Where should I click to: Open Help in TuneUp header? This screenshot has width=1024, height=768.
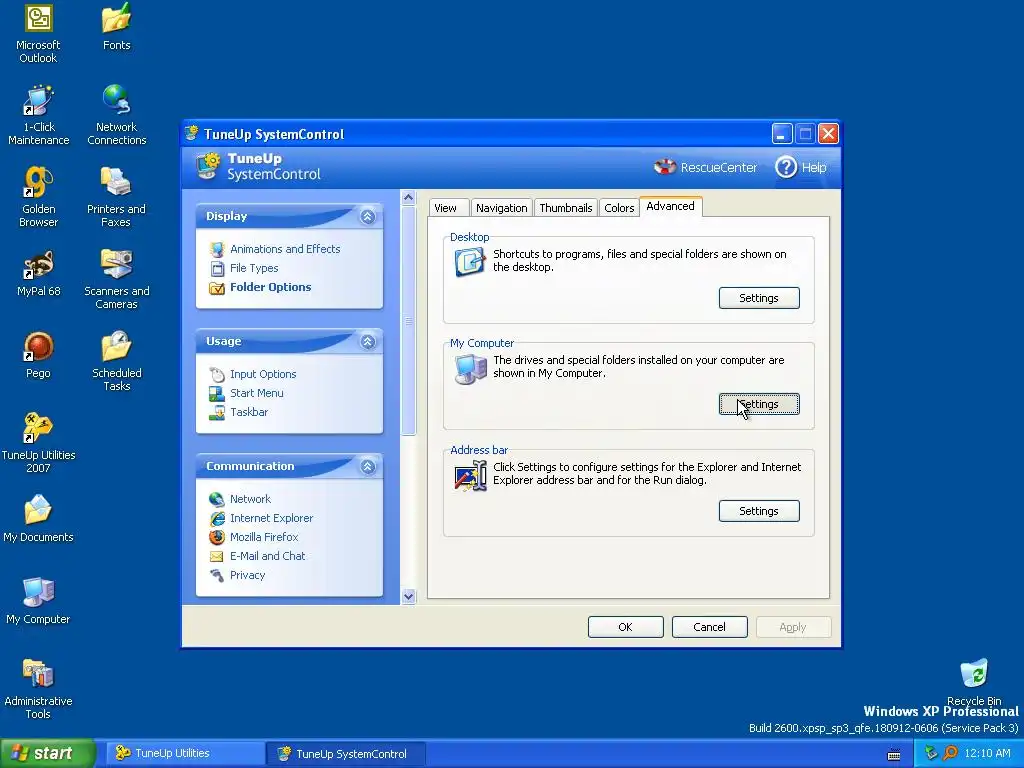tap(801, 167)
